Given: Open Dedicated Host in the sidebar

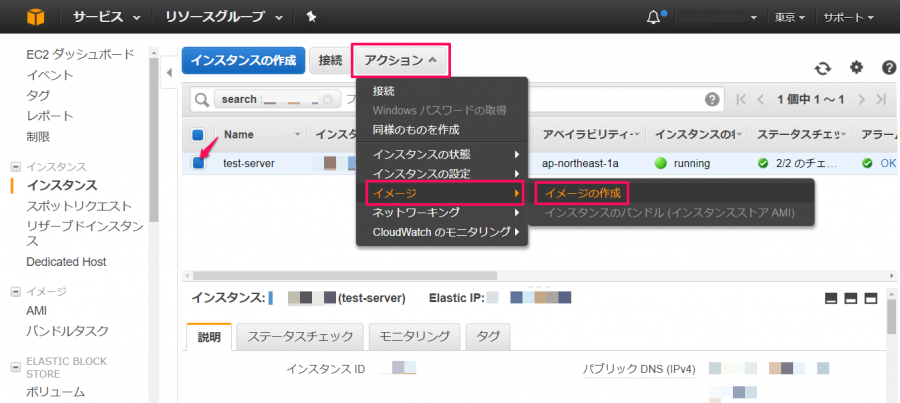Looking at the screenshot, I should point(66,262).
